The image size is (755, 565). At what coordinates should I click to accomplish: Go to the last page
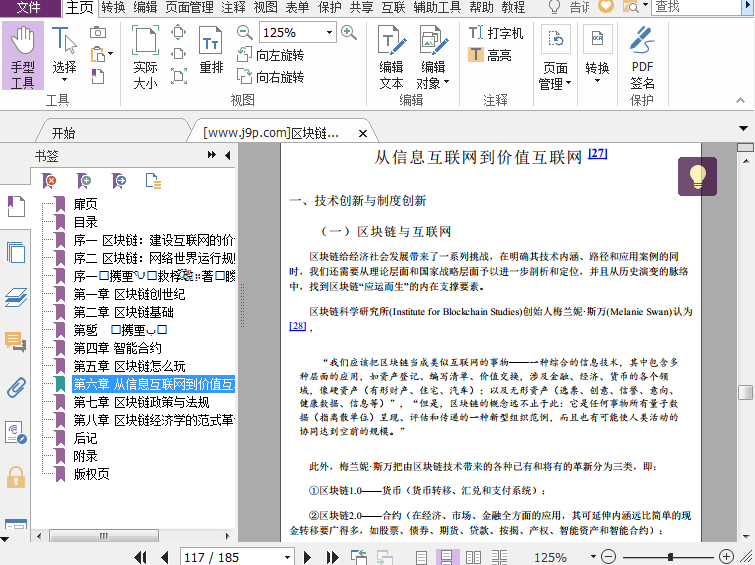(332, 557)
